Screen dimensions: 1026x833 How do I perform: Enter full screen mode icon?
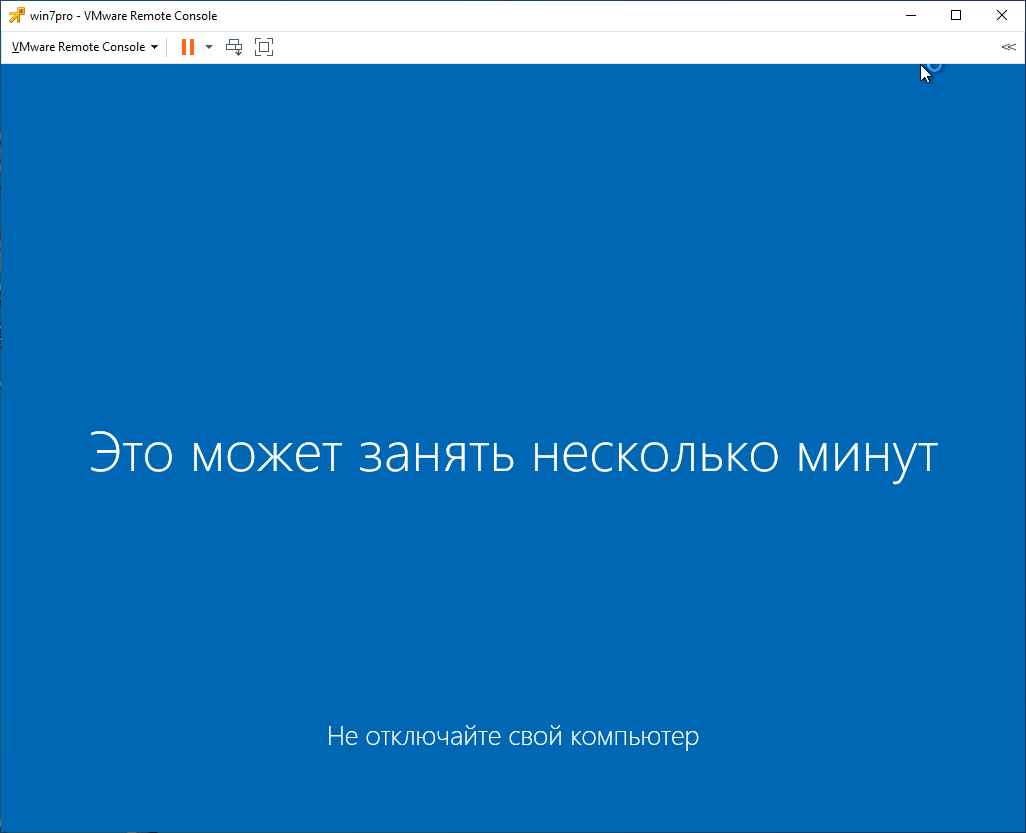[x=264, y=47]
